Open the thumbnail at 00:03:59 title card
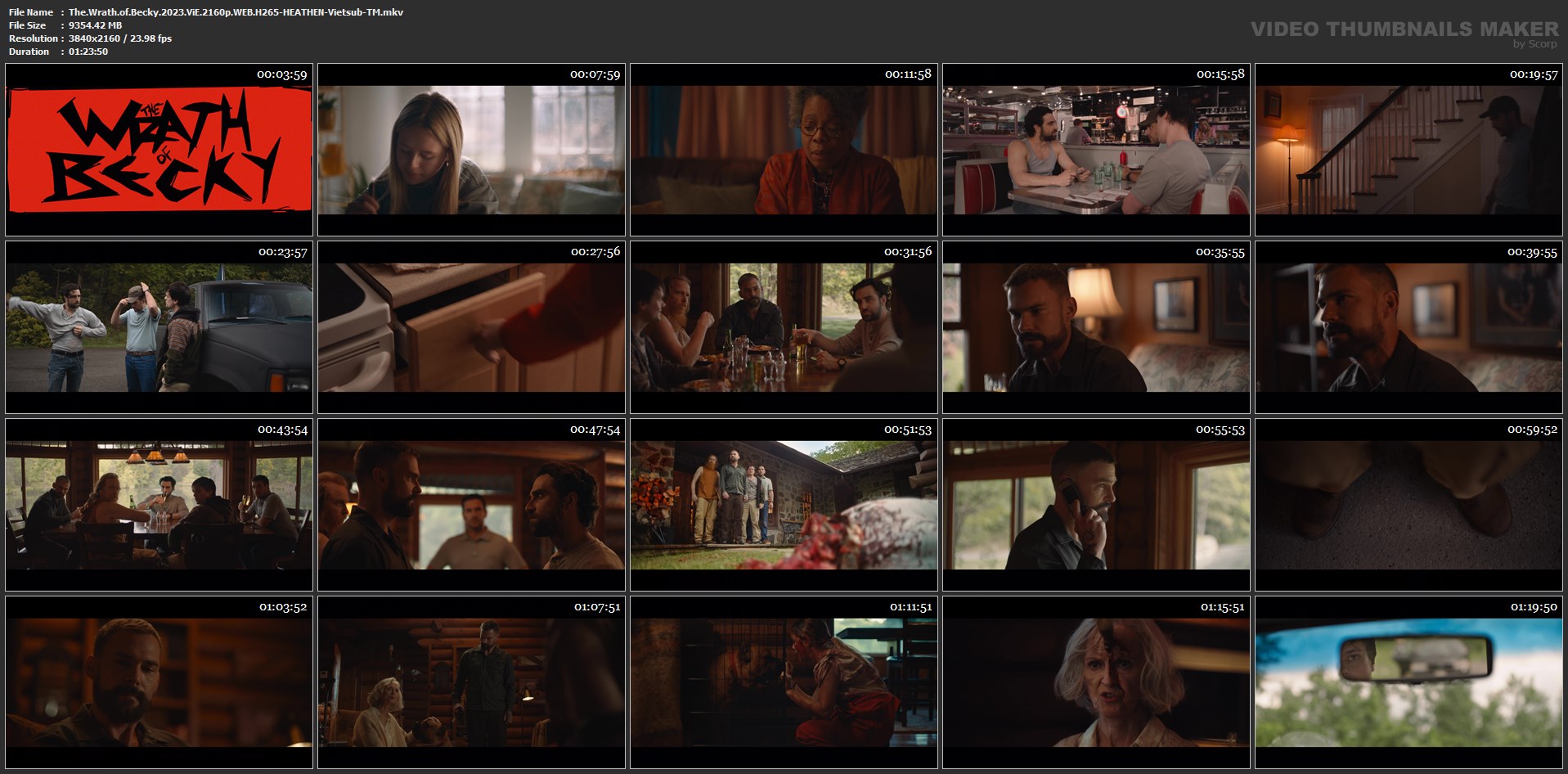 (x=159, y=150)
